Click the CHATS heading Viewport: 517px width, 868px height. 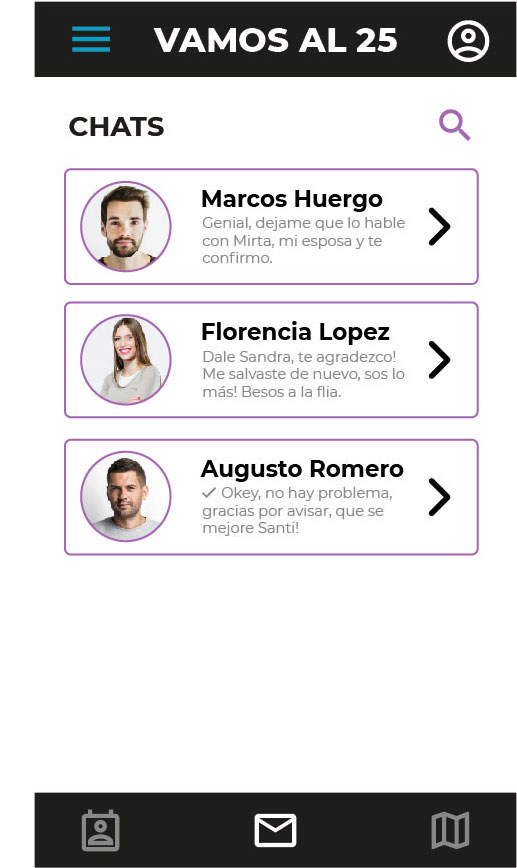click(116, 127)
